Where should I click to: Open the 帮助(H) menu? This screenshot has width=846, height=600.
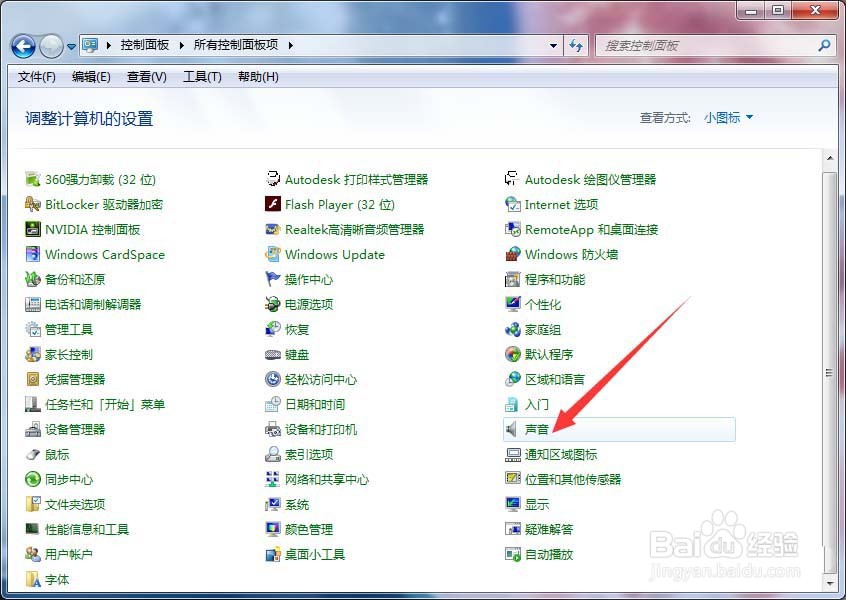point(258,77)
